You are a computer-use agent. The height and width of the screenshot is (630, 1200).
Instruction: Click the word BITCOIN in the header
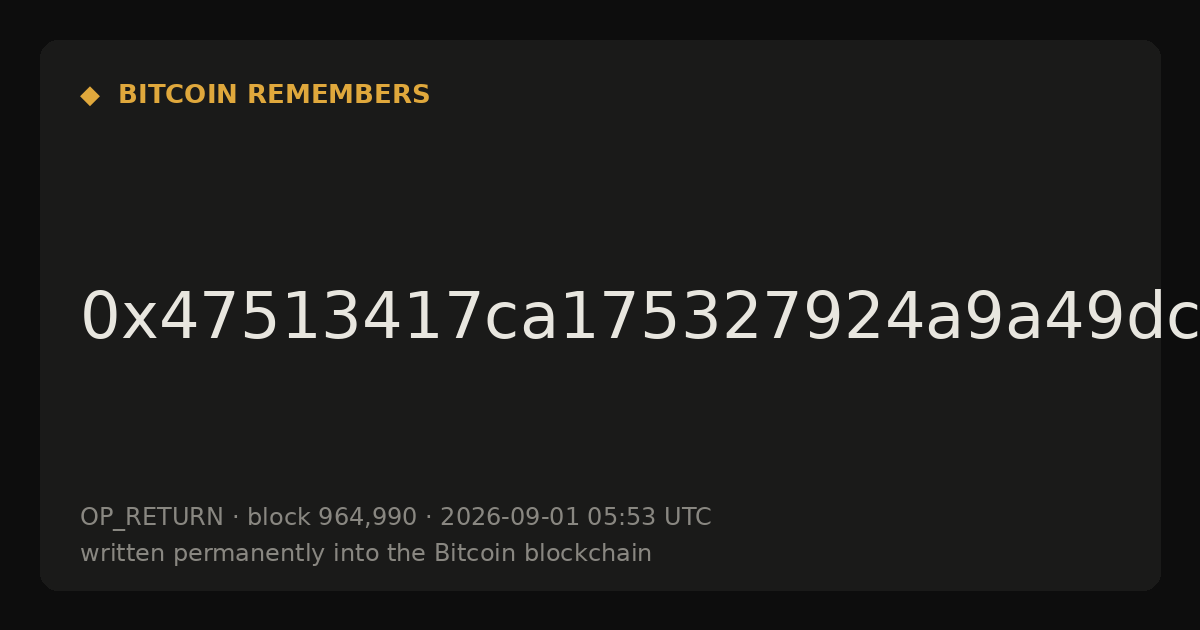(x=178, y=95)
